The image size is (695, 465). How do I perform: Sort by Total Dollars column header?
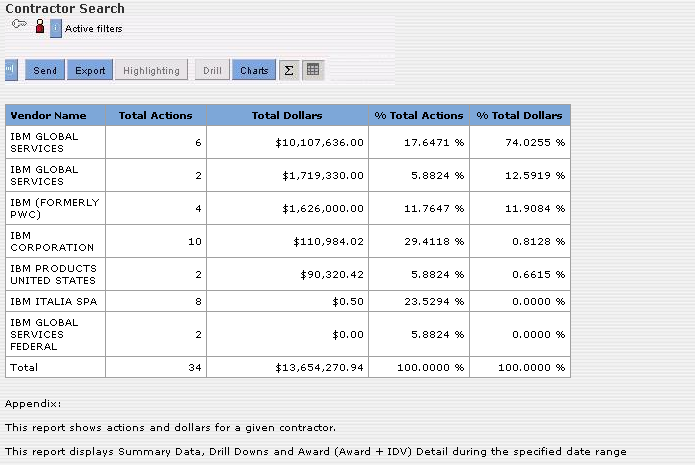pos(287,115)
